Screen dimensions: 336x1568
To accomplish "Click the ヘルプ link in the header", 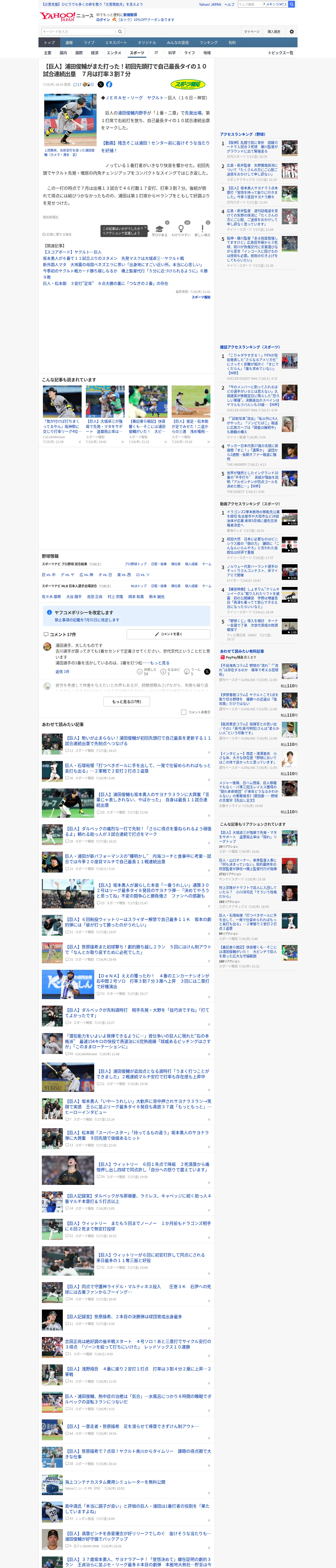I will (x=229, y=4).
